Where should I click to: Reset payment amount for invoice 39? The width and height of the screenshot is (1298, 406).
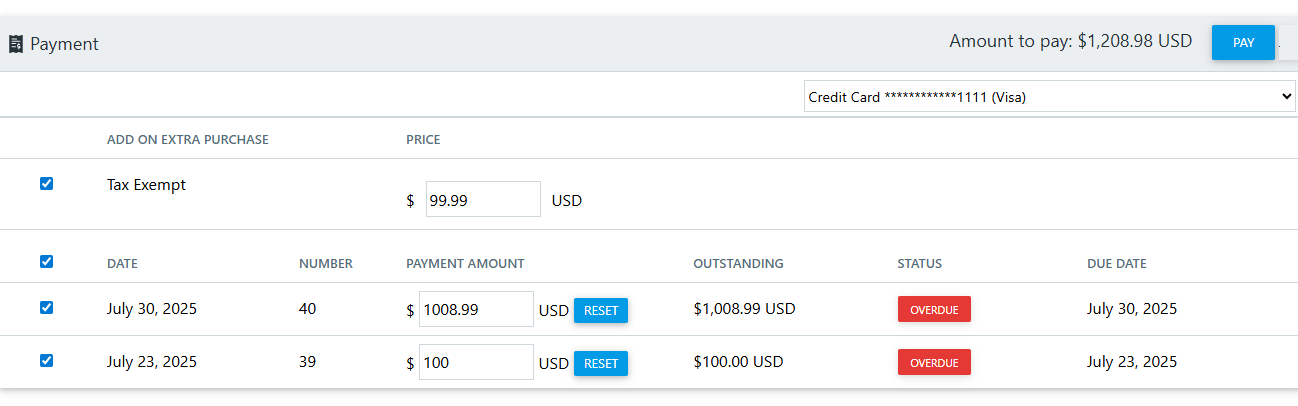tap(601, 363)
